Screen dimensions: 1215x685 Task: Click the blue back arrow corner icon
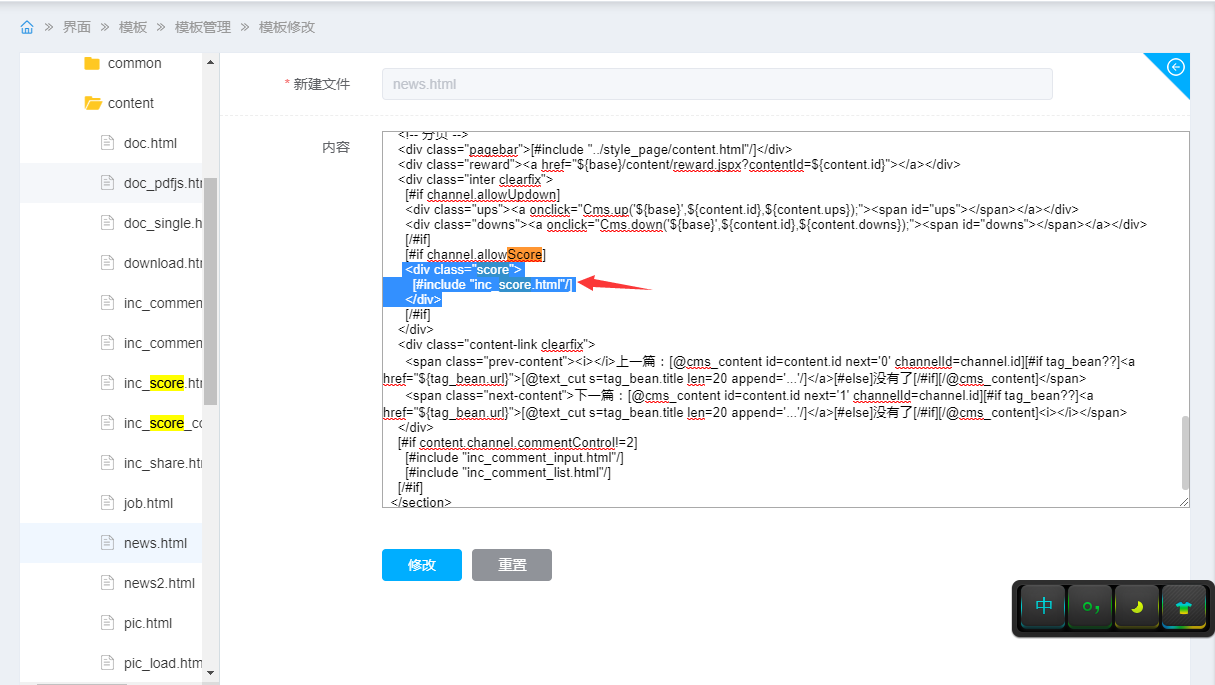click(x=1176, y=67)
